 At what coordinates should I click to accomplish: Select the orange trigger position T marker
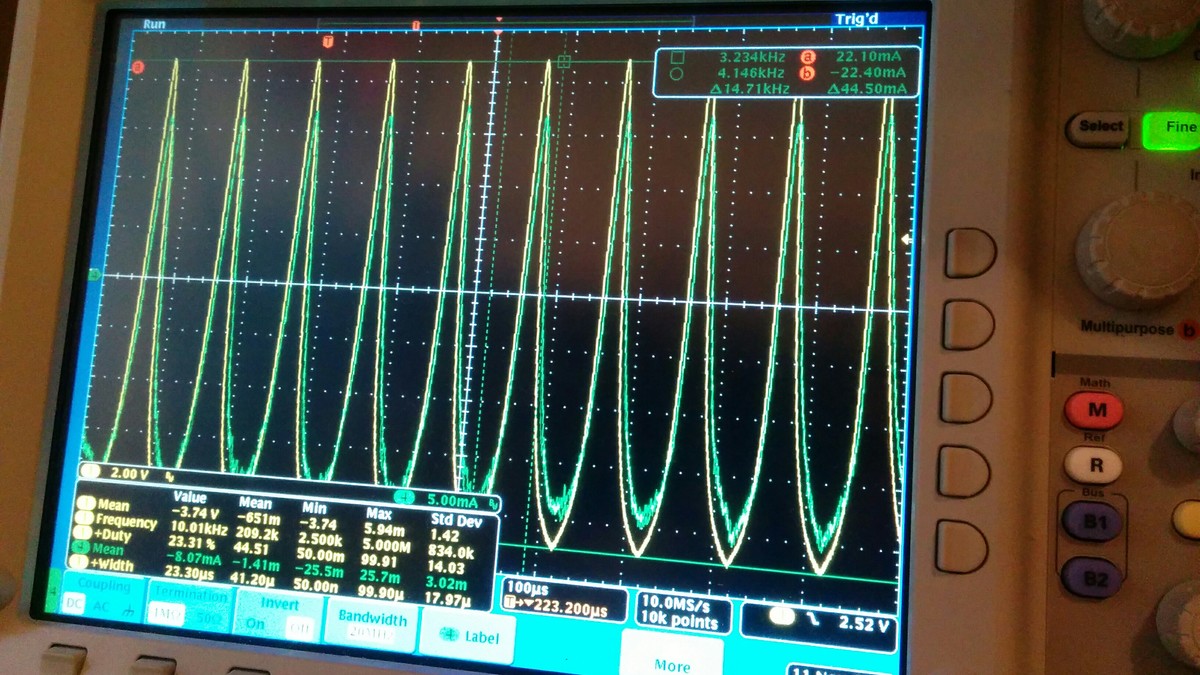(x=328, y=41)
